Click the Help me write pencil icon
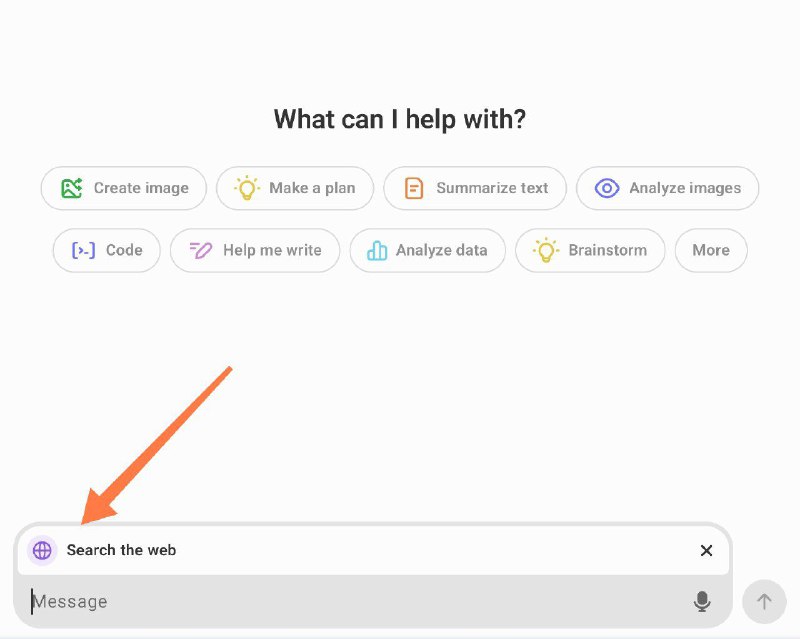The image size is (800, 639). click(x=201, y=250)
